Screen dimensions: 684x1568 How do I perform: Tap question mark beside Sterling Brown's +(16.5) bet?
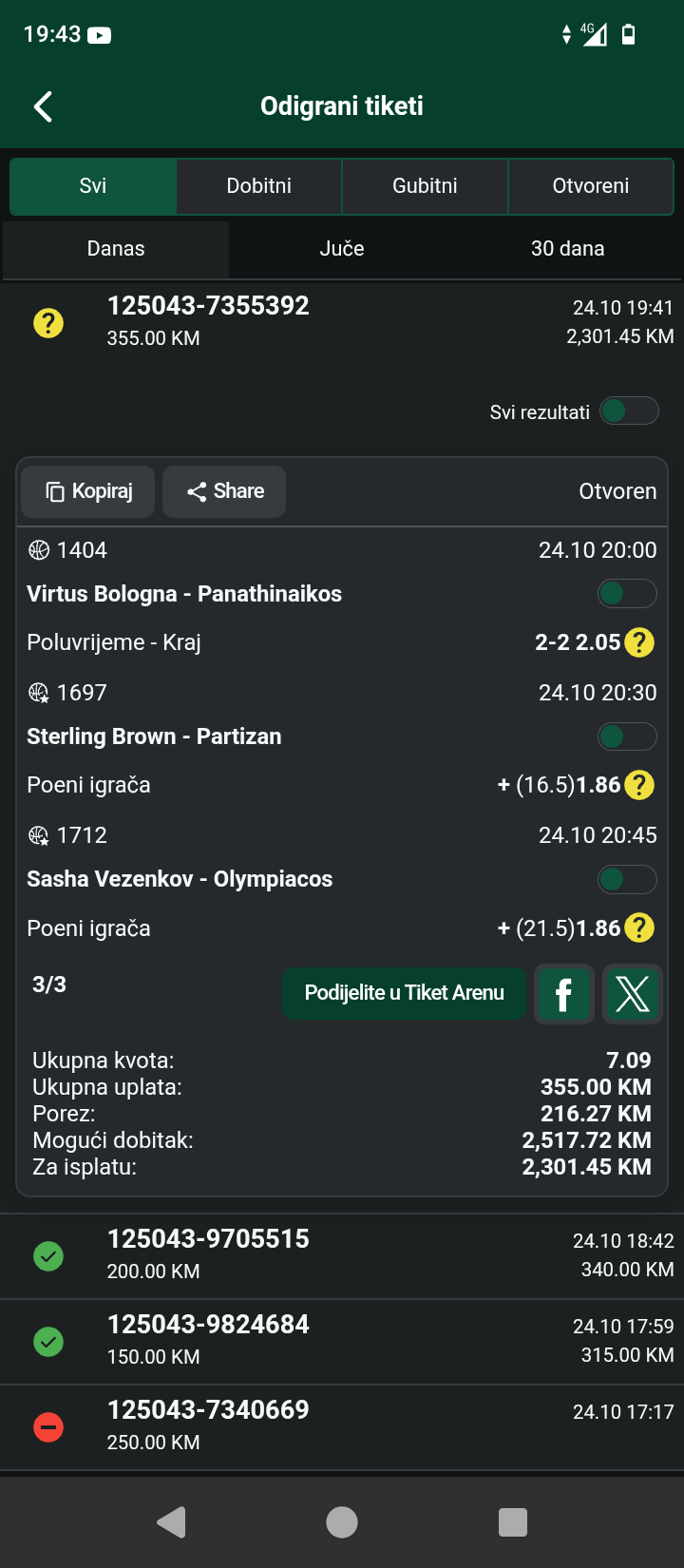click(639, 785)
